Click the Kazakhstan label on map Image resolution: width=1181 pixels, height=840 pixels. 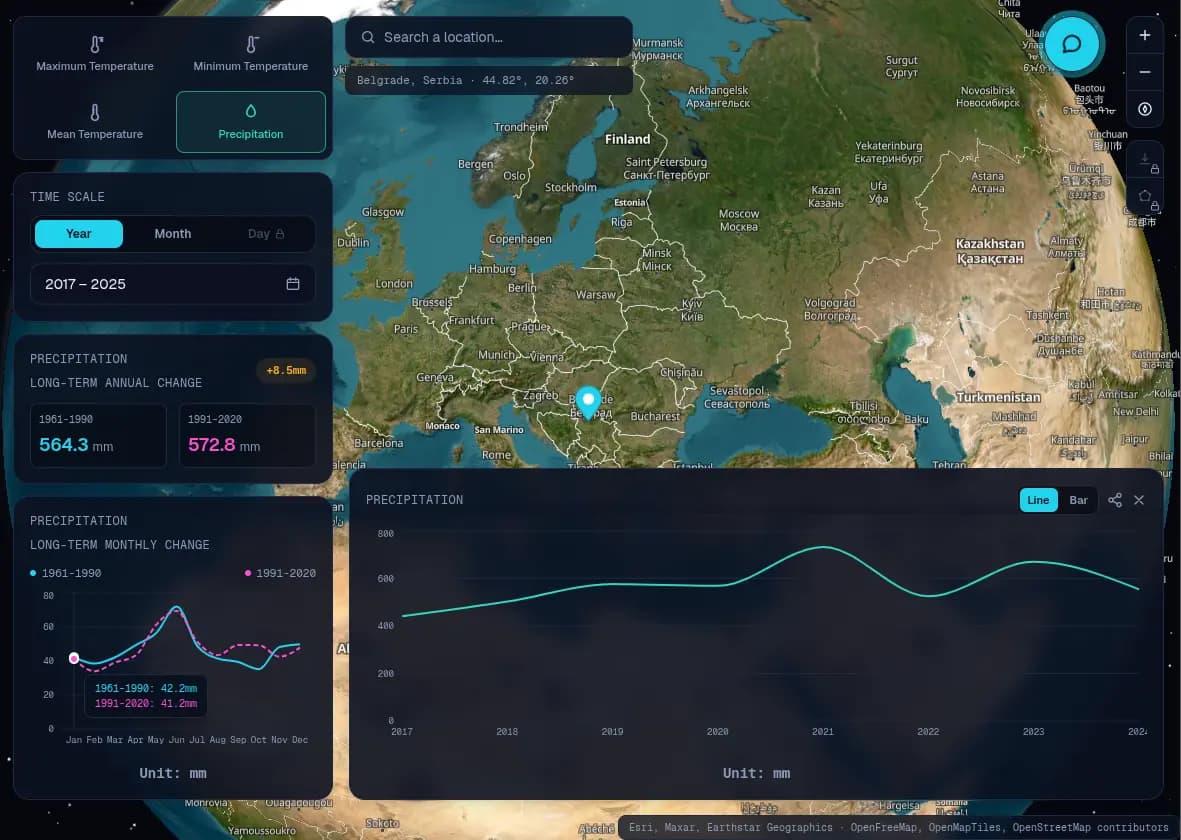(x=990, y=251)
